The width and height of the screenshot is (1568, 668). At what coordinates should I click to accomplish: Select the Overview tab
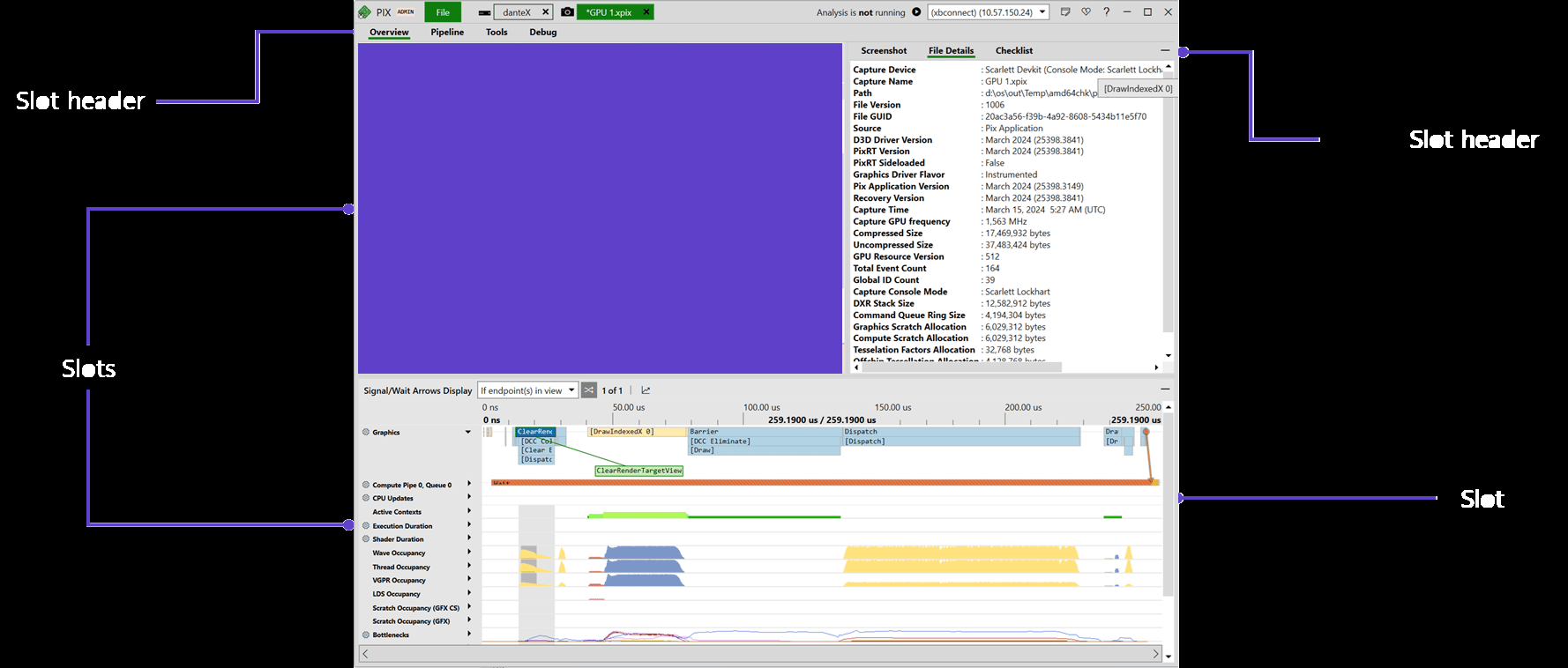[389, 33]
